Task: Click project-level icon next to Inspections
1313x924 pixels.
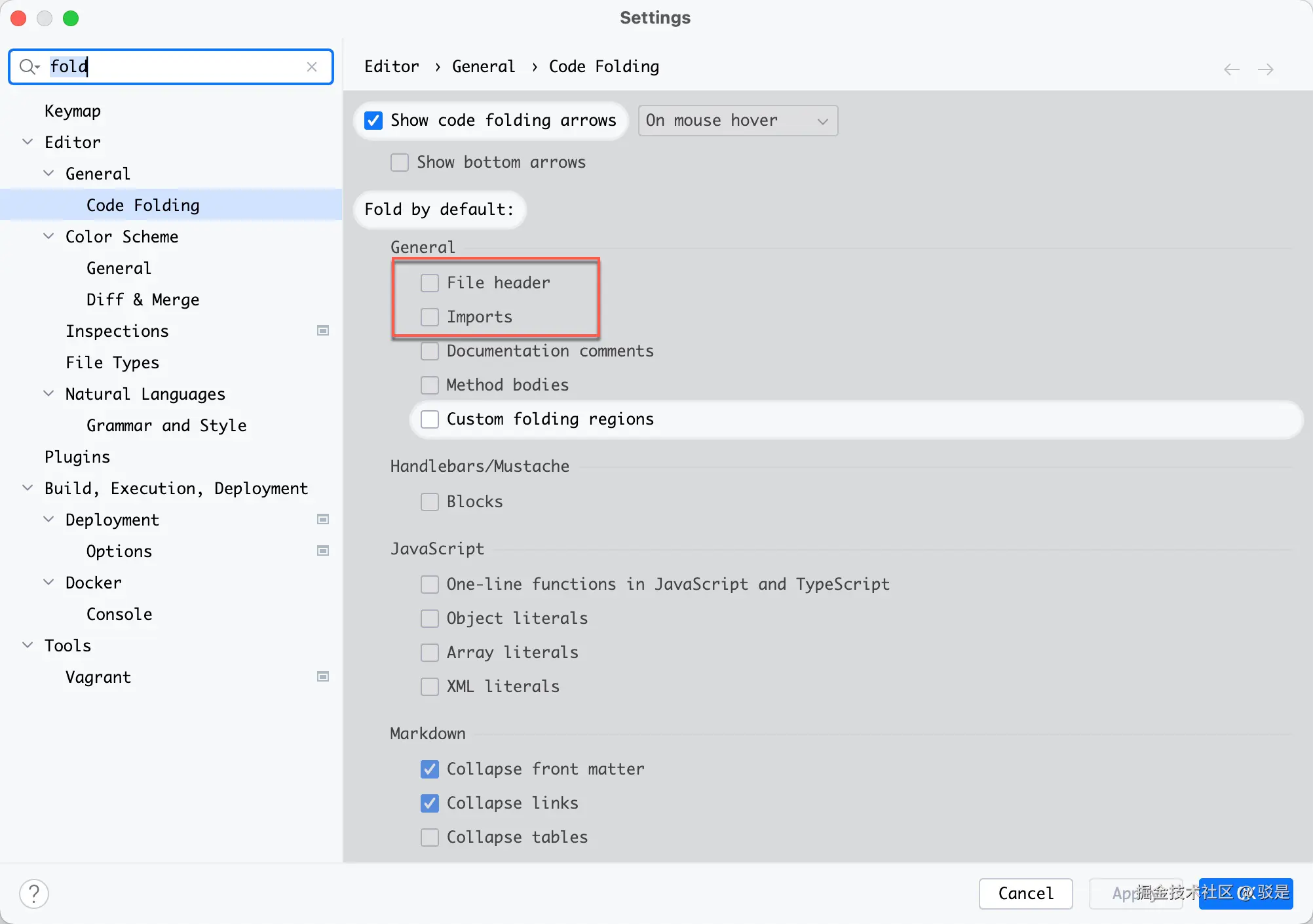Action: click(x=323, y=331)
